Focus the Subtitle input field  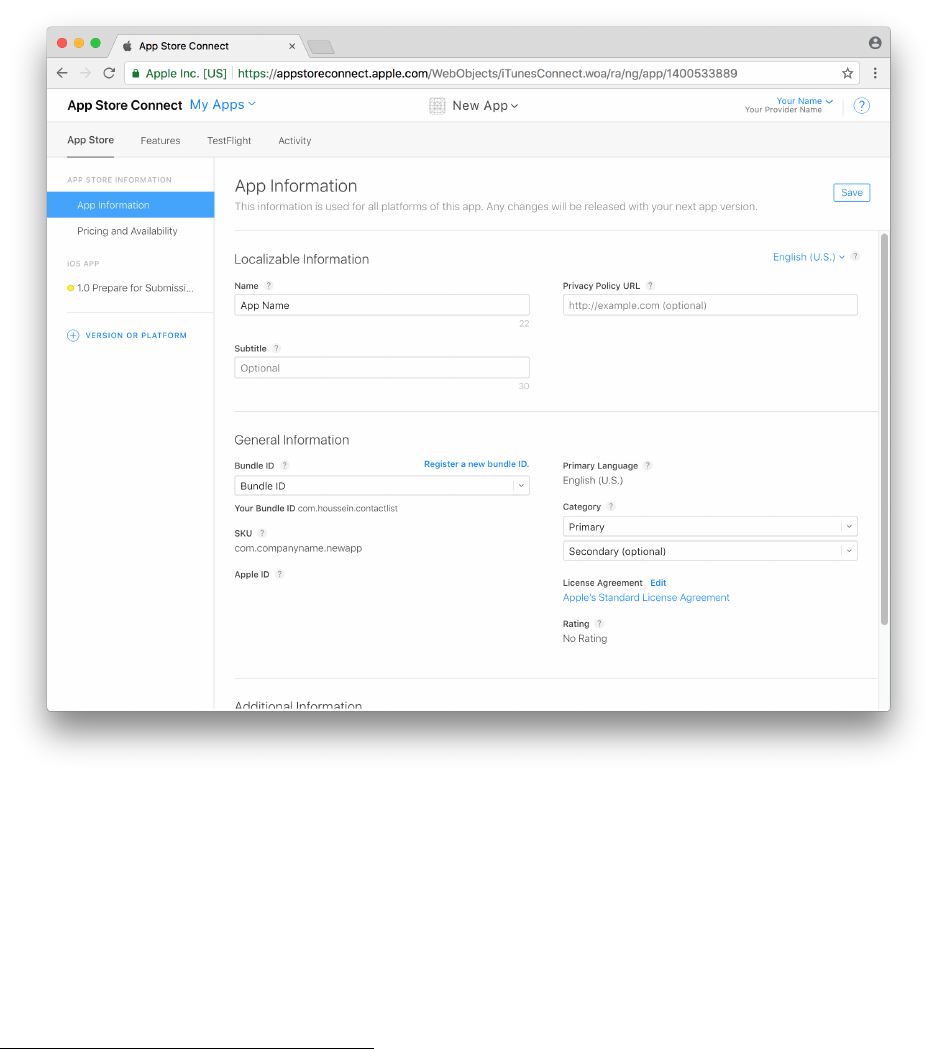coord(382,368)
